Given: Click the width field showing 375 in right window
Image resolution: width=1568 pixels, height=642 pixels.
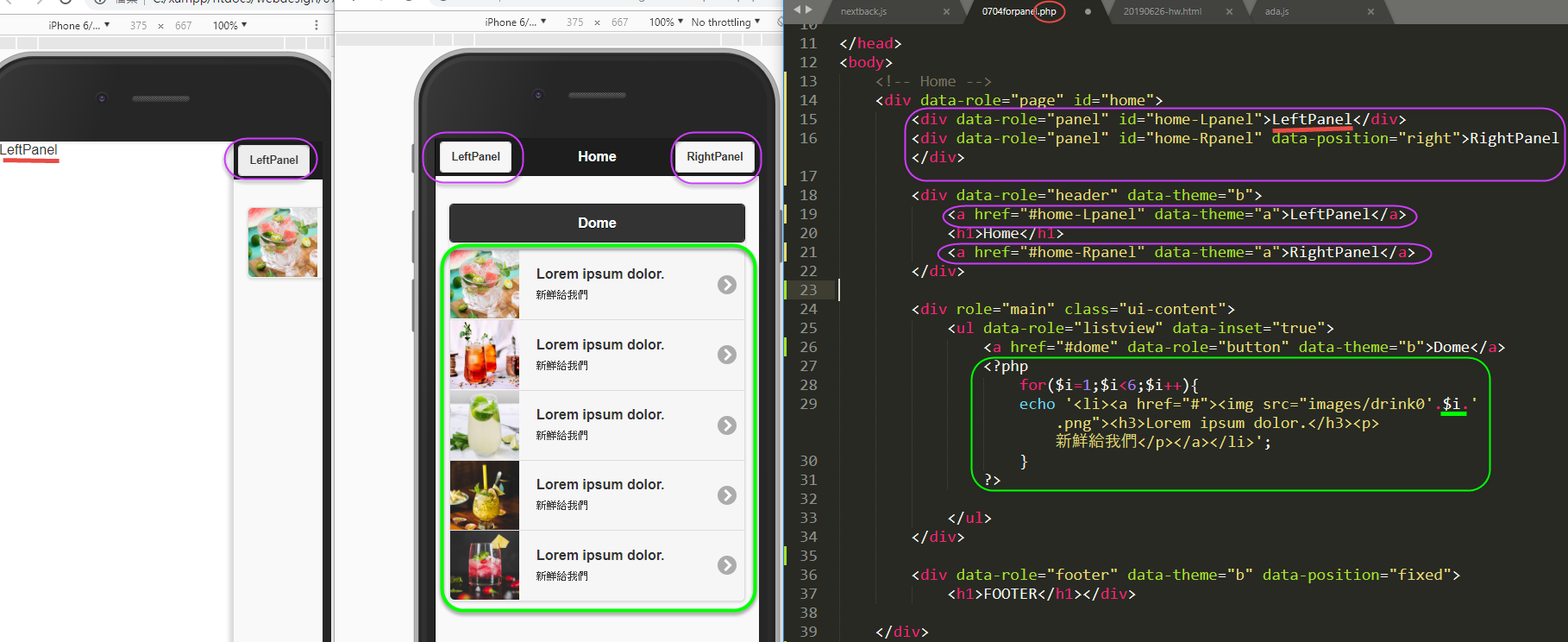Looking at the screenshot, I should point(574,22).
